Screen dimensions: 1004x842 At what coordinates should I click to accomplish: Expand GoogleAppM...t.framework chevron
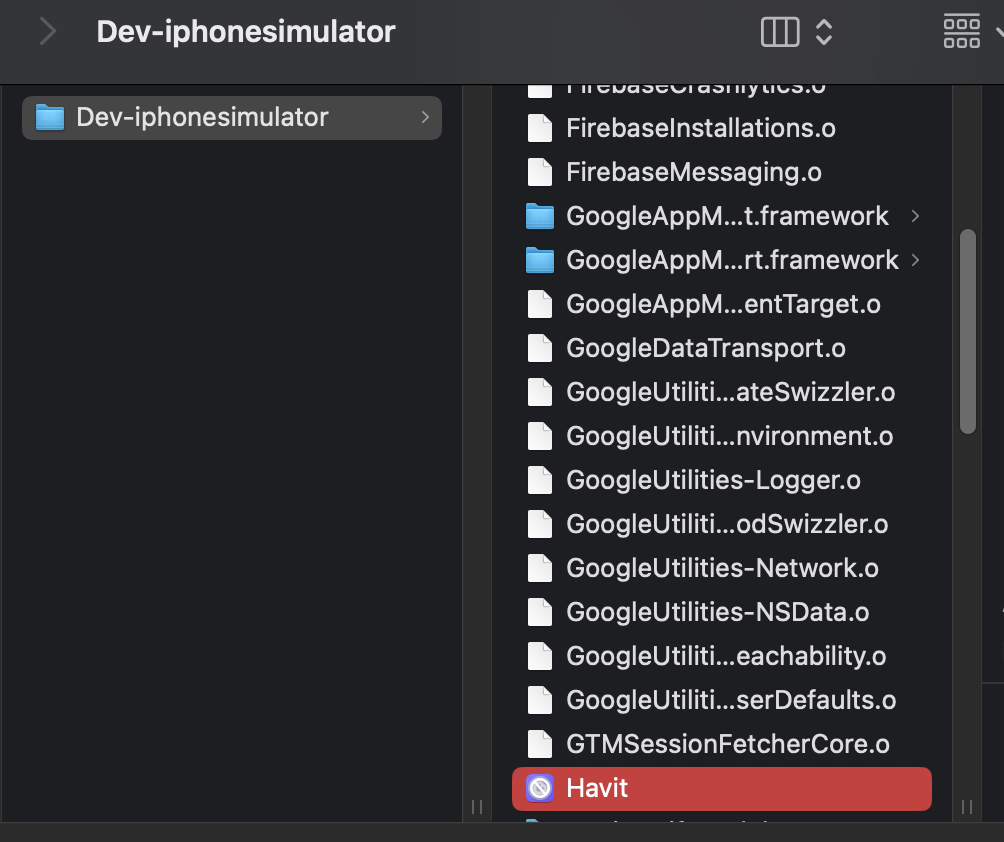[x=915, y=216]
